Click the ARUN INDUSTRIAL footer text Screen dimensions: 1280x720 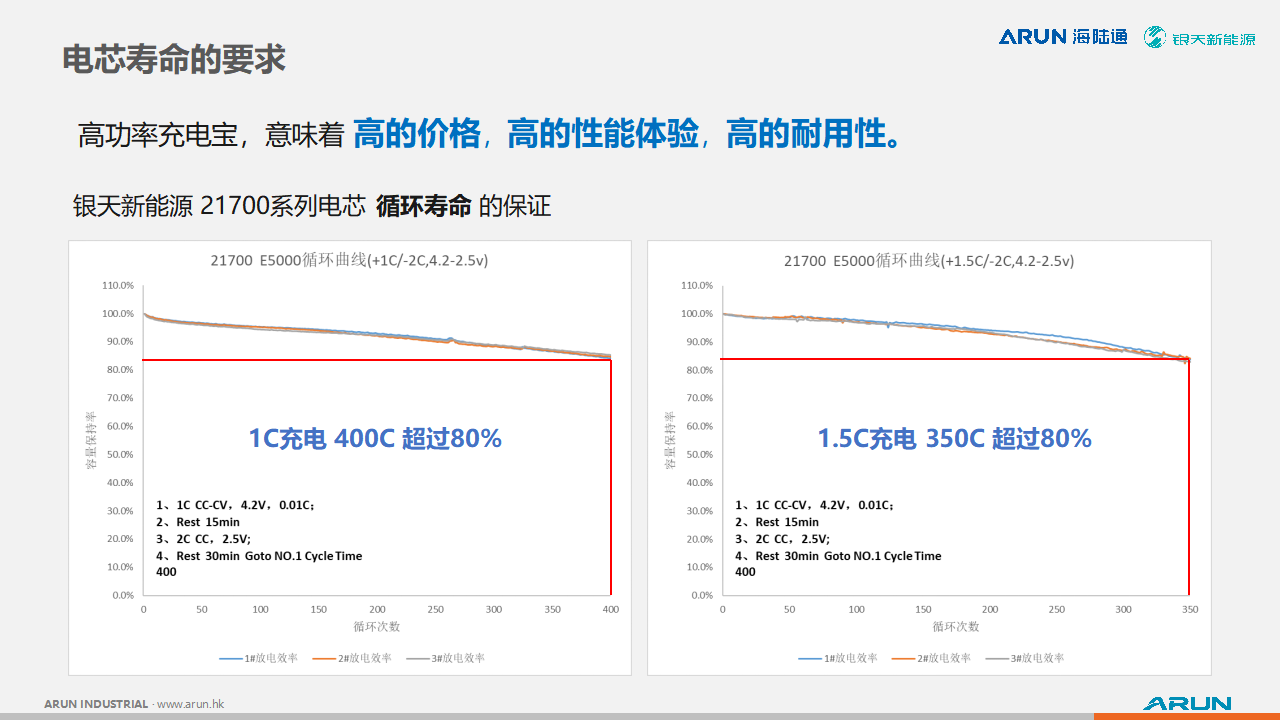click(96, 704)
